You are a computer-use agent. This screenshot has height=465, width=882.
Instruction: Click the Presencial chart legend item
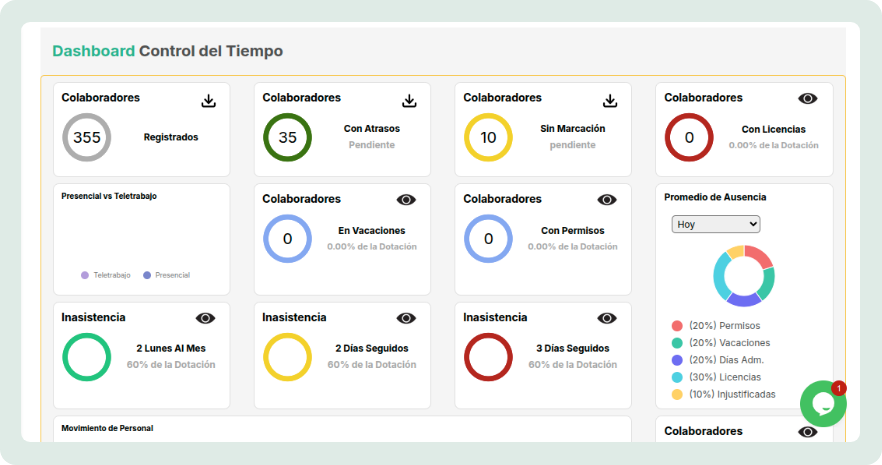coord(166,275)
